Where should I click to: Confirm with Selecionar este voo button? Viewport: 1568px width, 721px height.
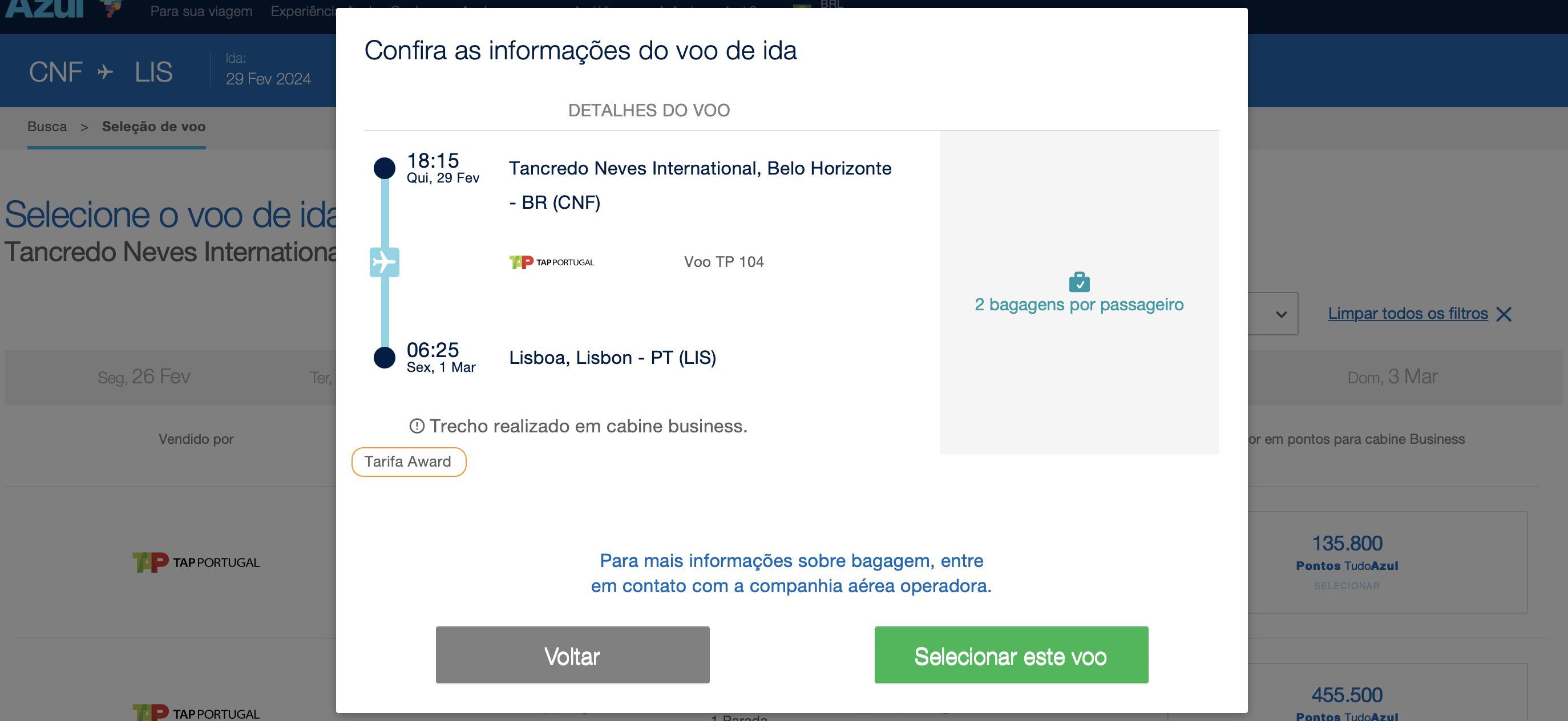(1011, 655)
